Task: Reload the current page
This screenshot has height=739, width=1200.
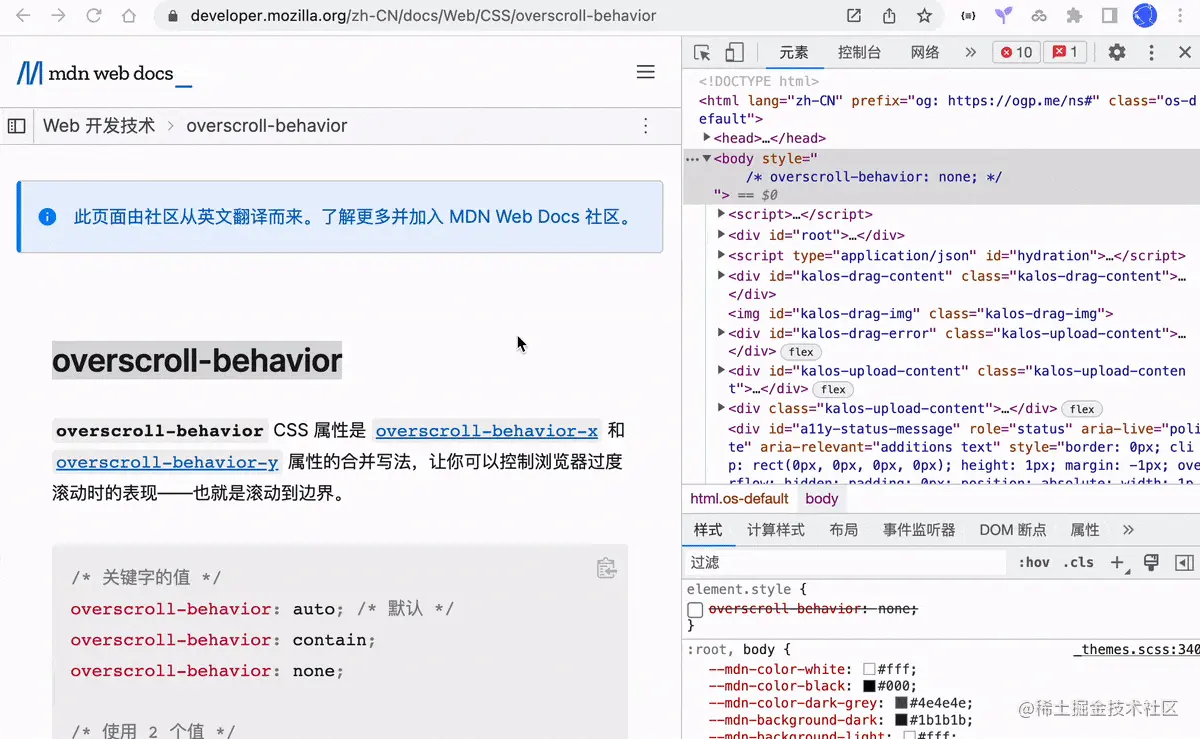Action: click(x=94, y=16)
